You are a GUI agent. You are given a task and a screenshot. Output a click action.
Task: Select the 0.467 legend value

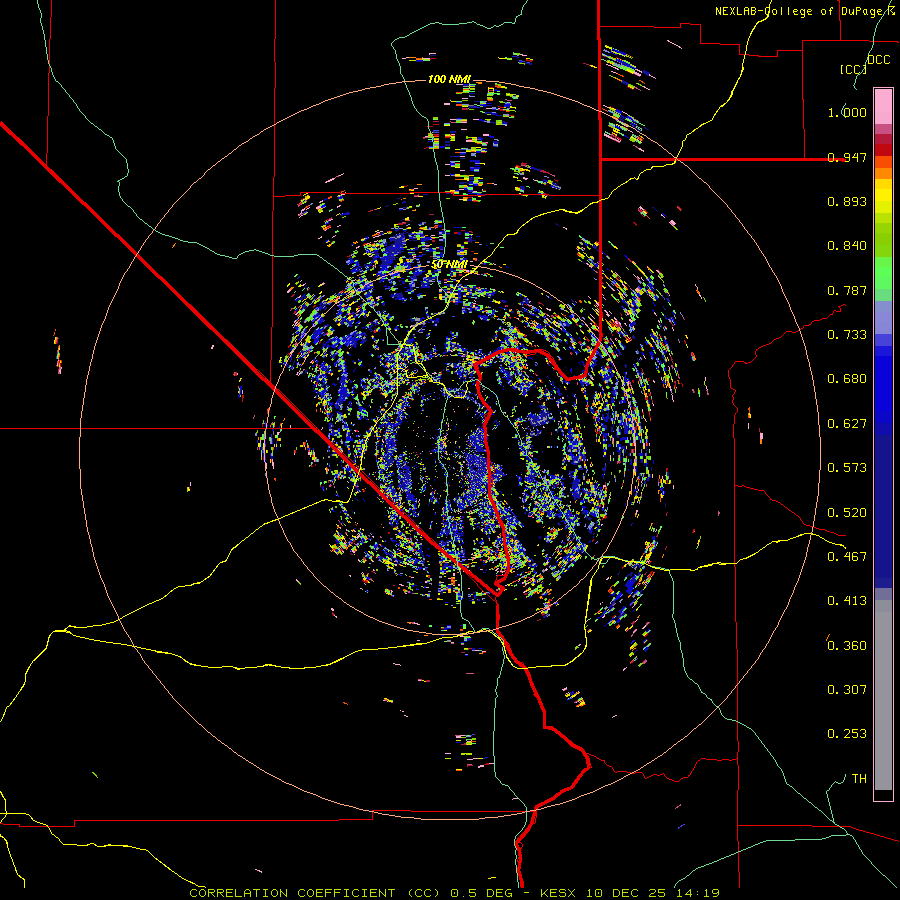(x=847, y=557)
